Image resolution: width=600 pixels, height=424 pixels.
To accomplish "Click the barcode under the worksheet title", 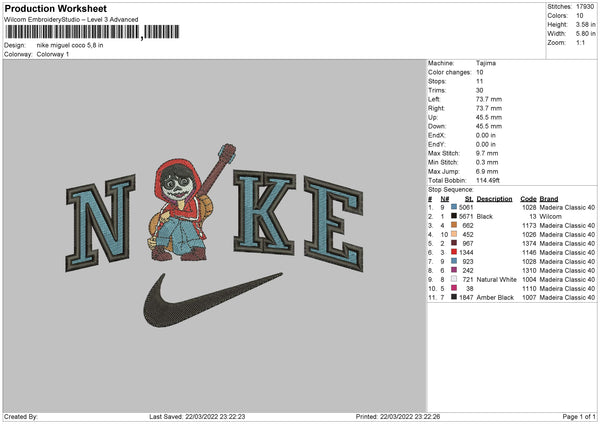I will coord(92,32).
